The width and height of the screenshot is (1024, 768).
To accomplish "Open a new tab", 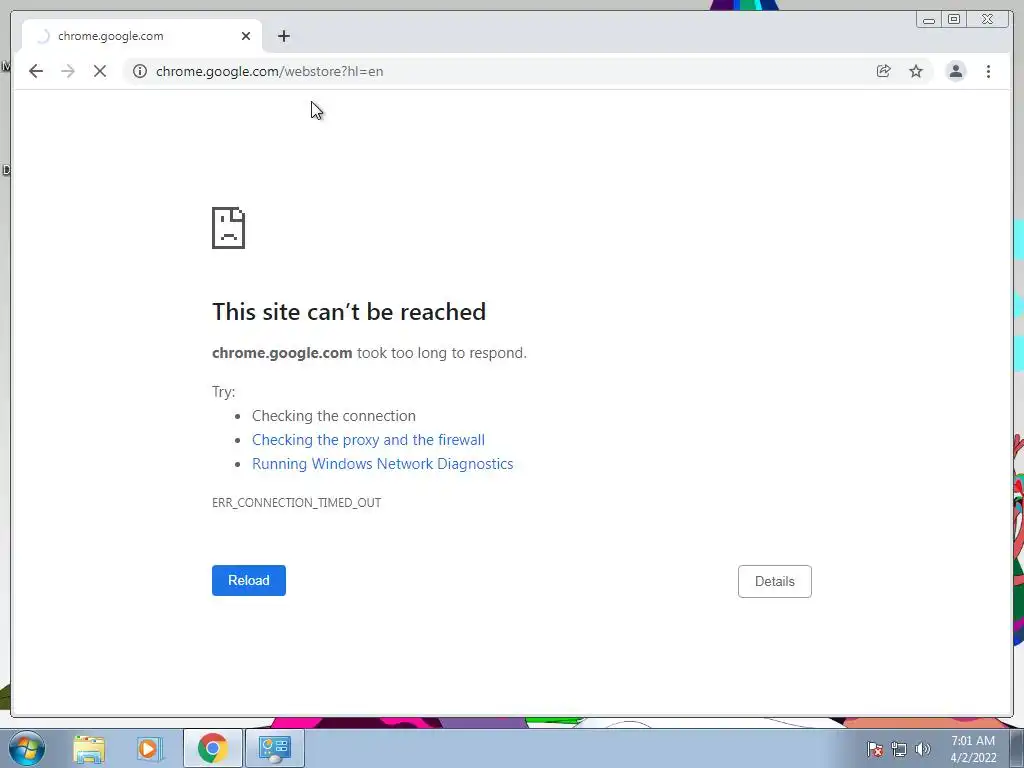I will [x=283, y=37].
